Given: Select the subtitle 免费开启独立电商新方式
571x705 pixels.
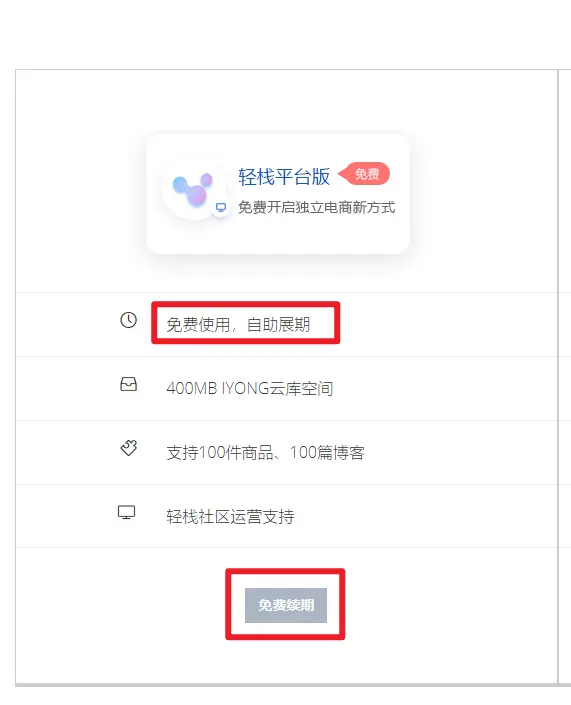Looking at the screenshot, I should (317, 207).
